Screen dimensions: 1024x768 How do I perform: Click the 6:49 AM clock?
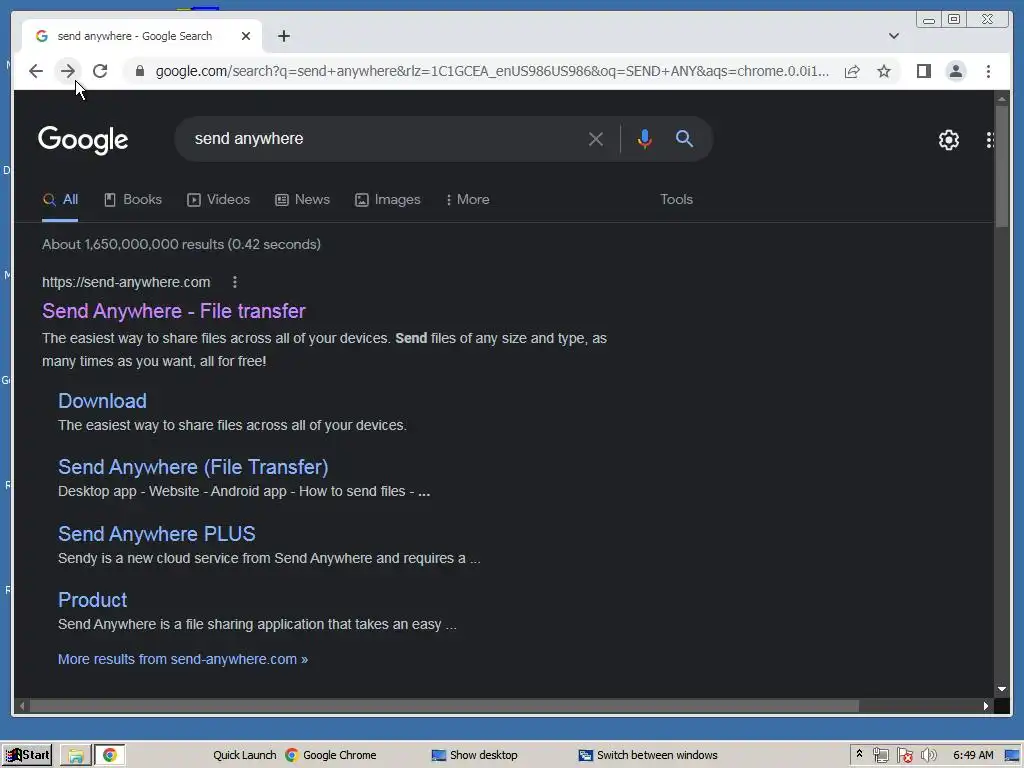(973, 756)
